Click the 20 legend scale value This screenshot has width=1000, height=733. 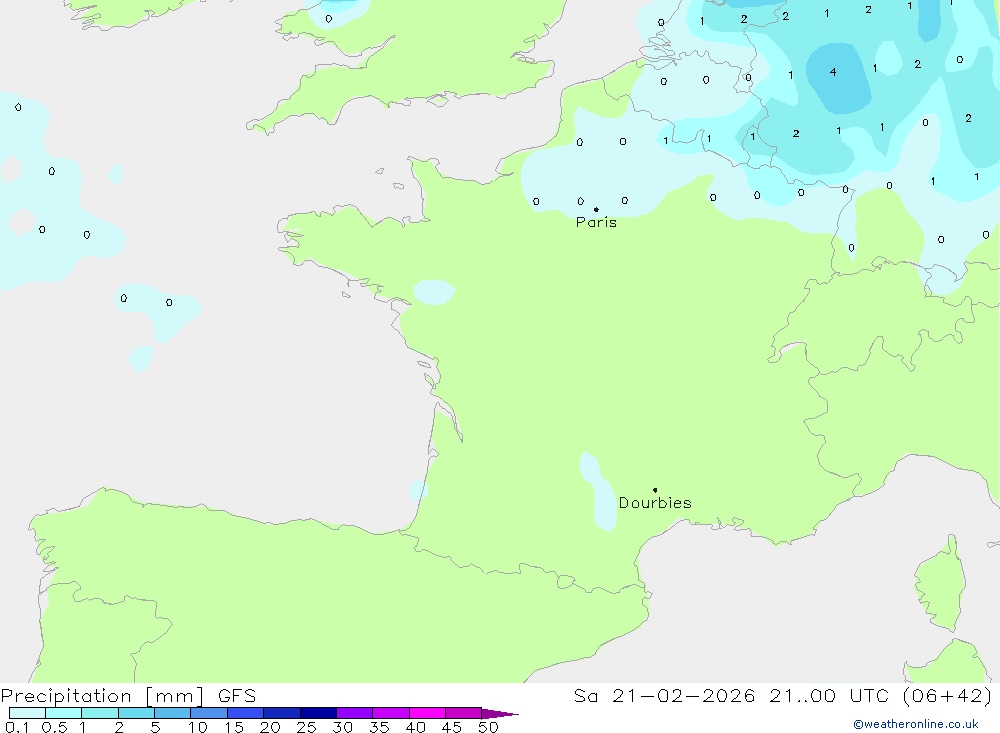pyautogui.click(x=270, y=727)
